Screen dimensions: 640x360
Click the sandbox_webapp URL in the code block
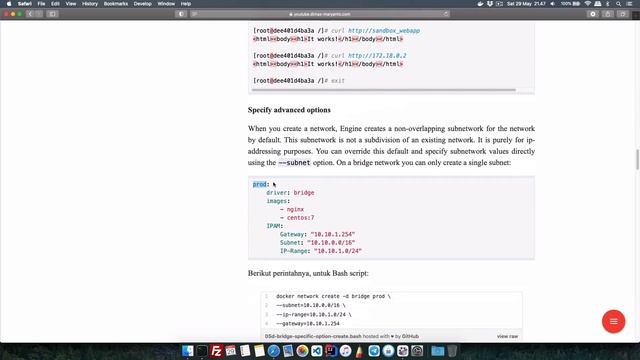(x=384, y=31)
